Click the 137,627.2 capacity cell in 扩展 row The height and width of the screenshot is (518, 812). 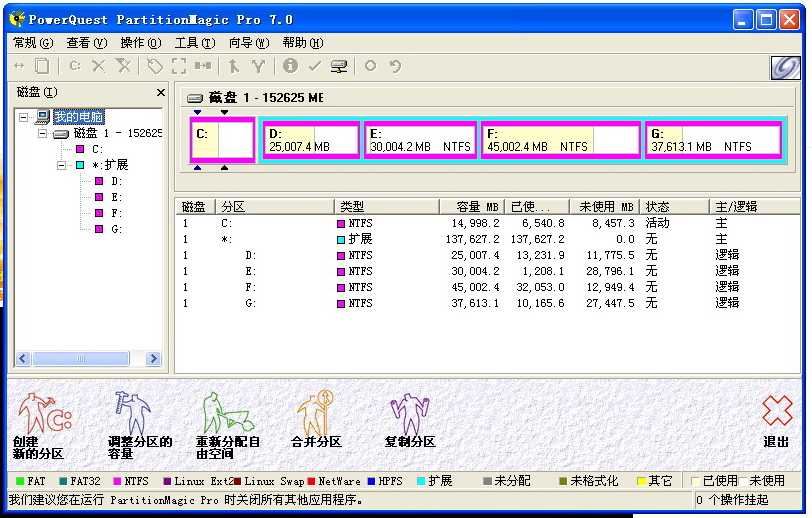tap(473, 239)
